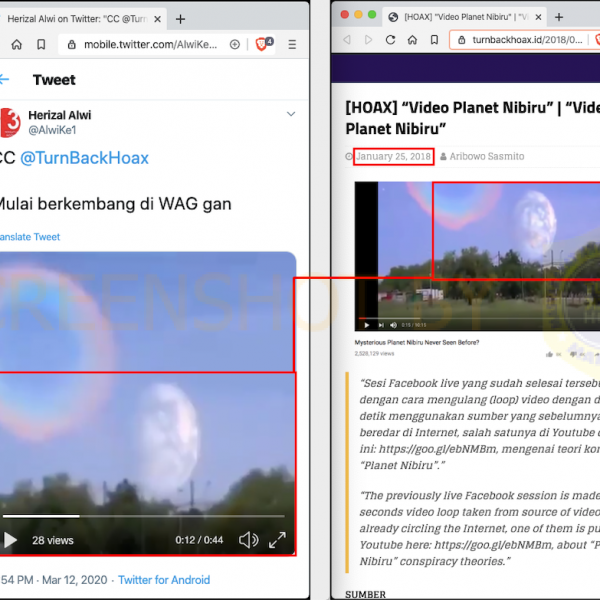Image resolution: width=600 pixels, height=600 pixels.
Task: Open a new tab in Twitter browser window
Action: 180,19
